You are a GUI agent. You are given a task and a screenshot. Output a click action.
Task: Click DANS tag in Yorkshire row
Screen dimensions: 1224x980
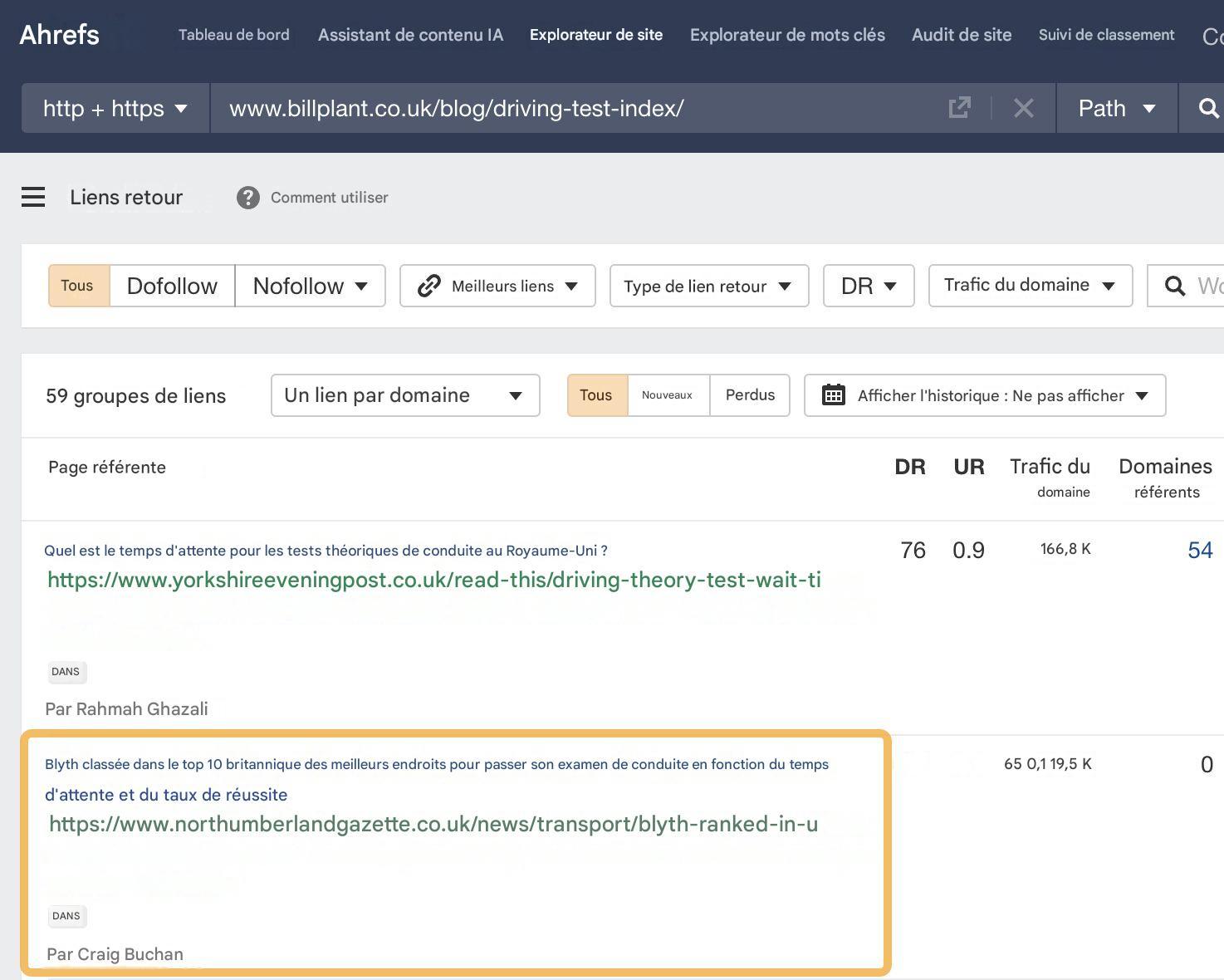click(66, 672)
